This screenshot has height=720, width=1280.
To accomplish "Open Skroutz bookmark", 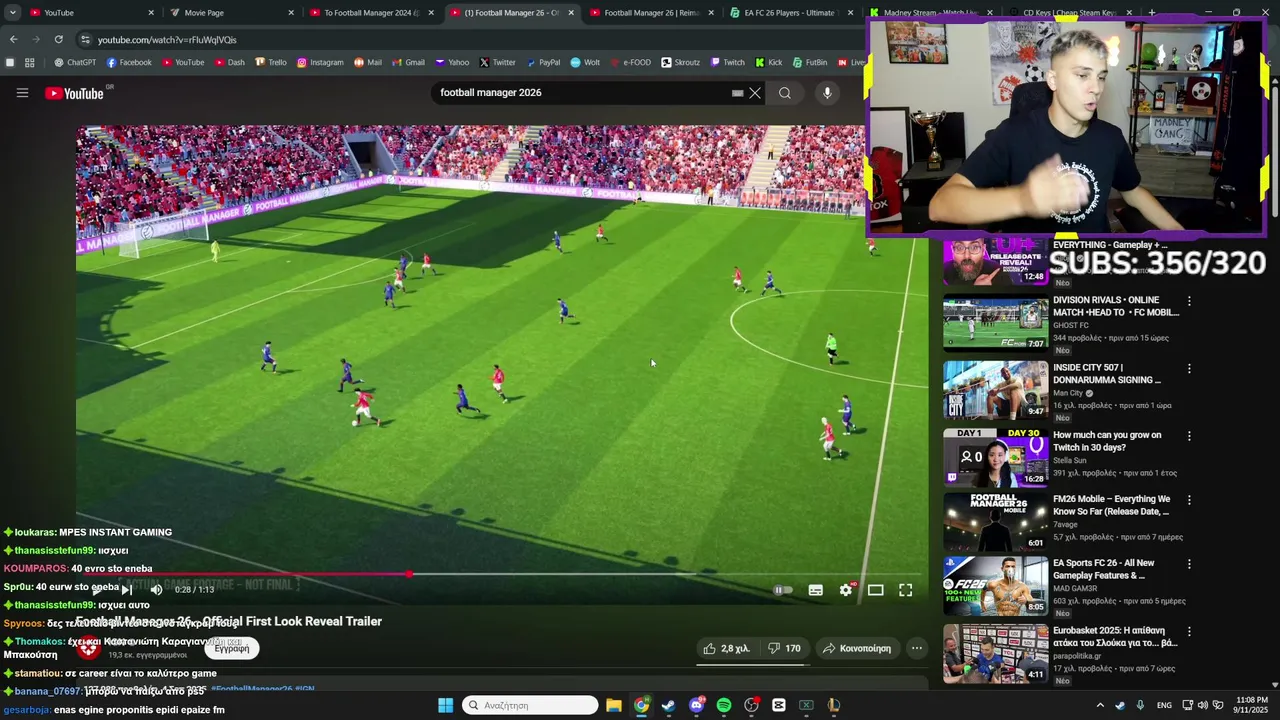I will tap(680, 62).
